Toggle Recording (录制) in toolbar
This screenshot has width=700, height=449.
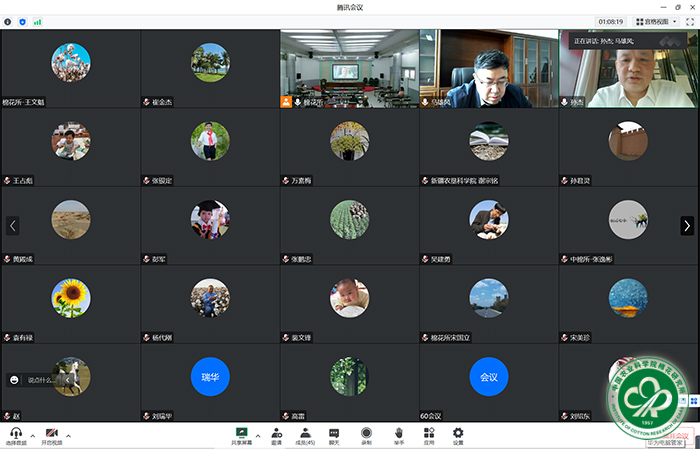click(367, 434)
